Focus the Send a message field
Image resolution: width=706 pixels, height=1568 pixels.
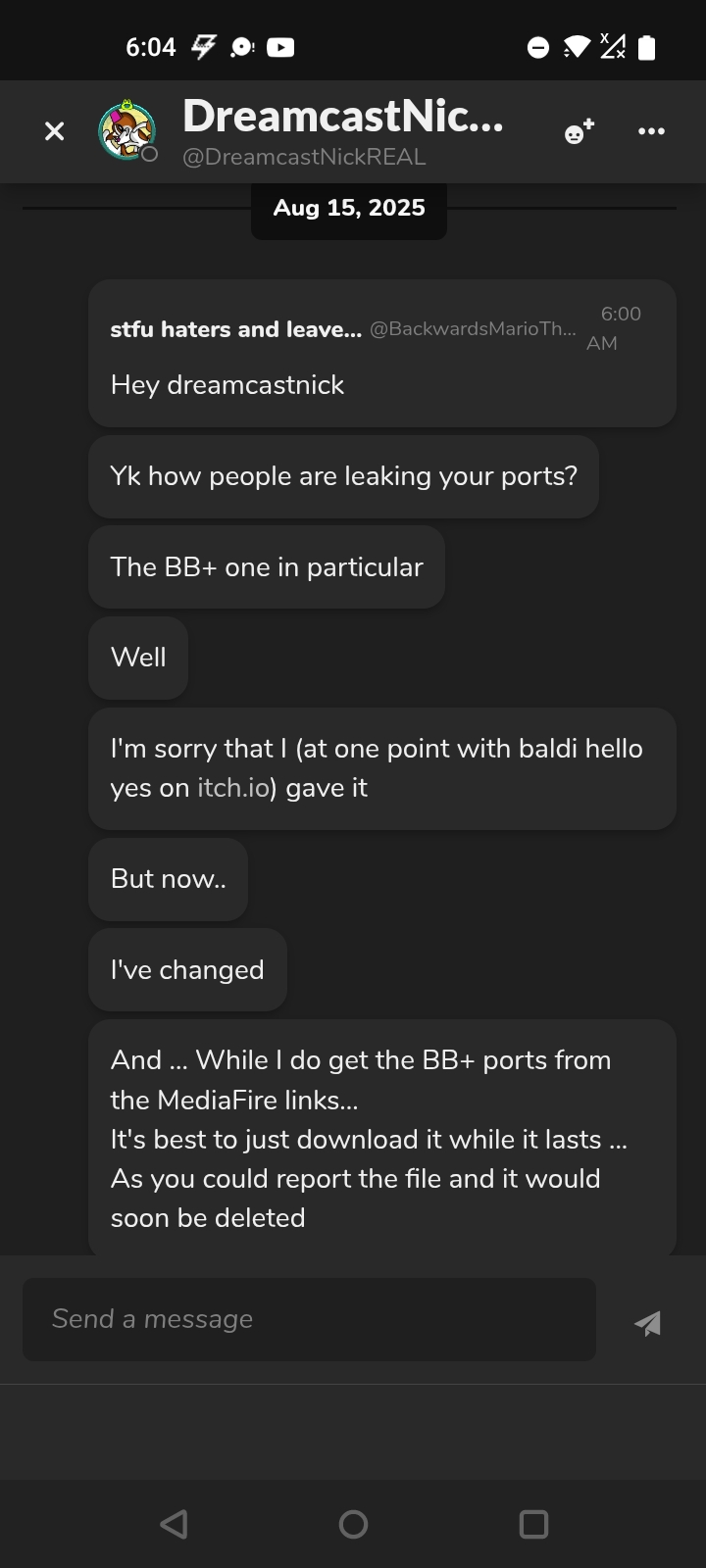(309, 1319)
